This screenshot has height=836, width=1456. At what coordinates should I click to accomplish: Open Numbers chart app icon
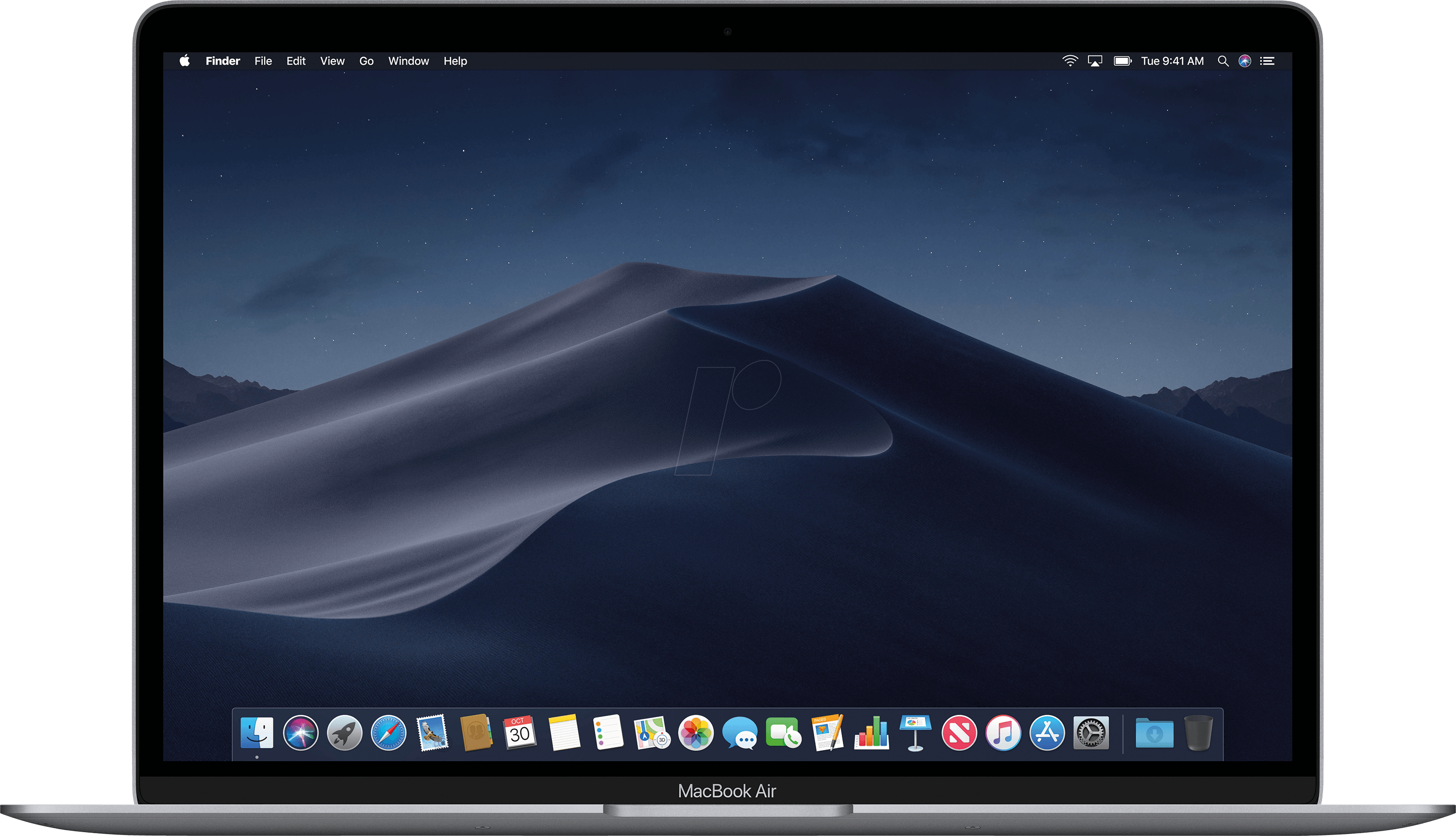[871, 733]
